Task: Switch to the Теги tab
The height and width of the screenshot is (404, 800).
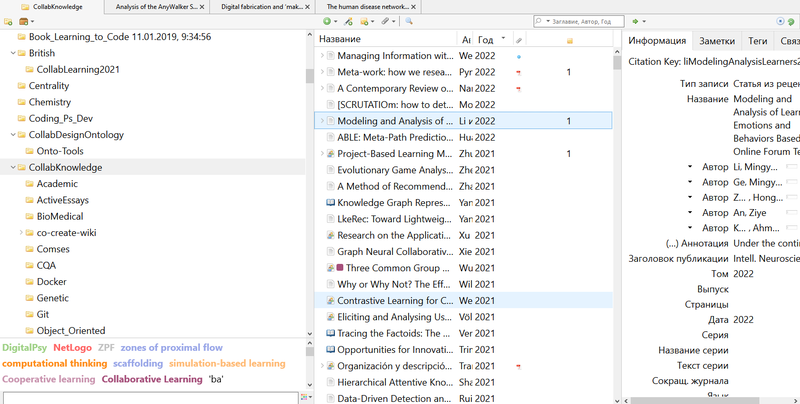Action: click(x=758, y=41)
